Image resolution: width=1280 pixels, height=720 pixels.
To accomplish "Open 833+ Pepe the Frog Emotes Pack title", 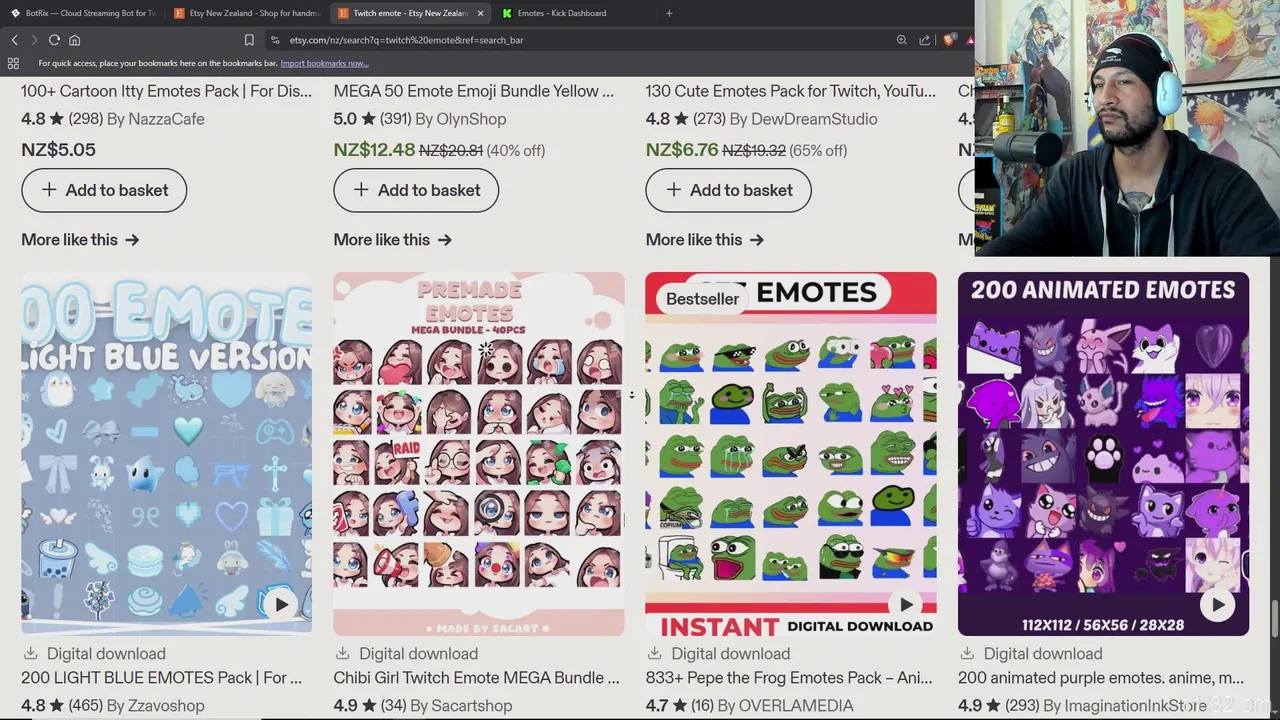I will (x=789, y=678).
